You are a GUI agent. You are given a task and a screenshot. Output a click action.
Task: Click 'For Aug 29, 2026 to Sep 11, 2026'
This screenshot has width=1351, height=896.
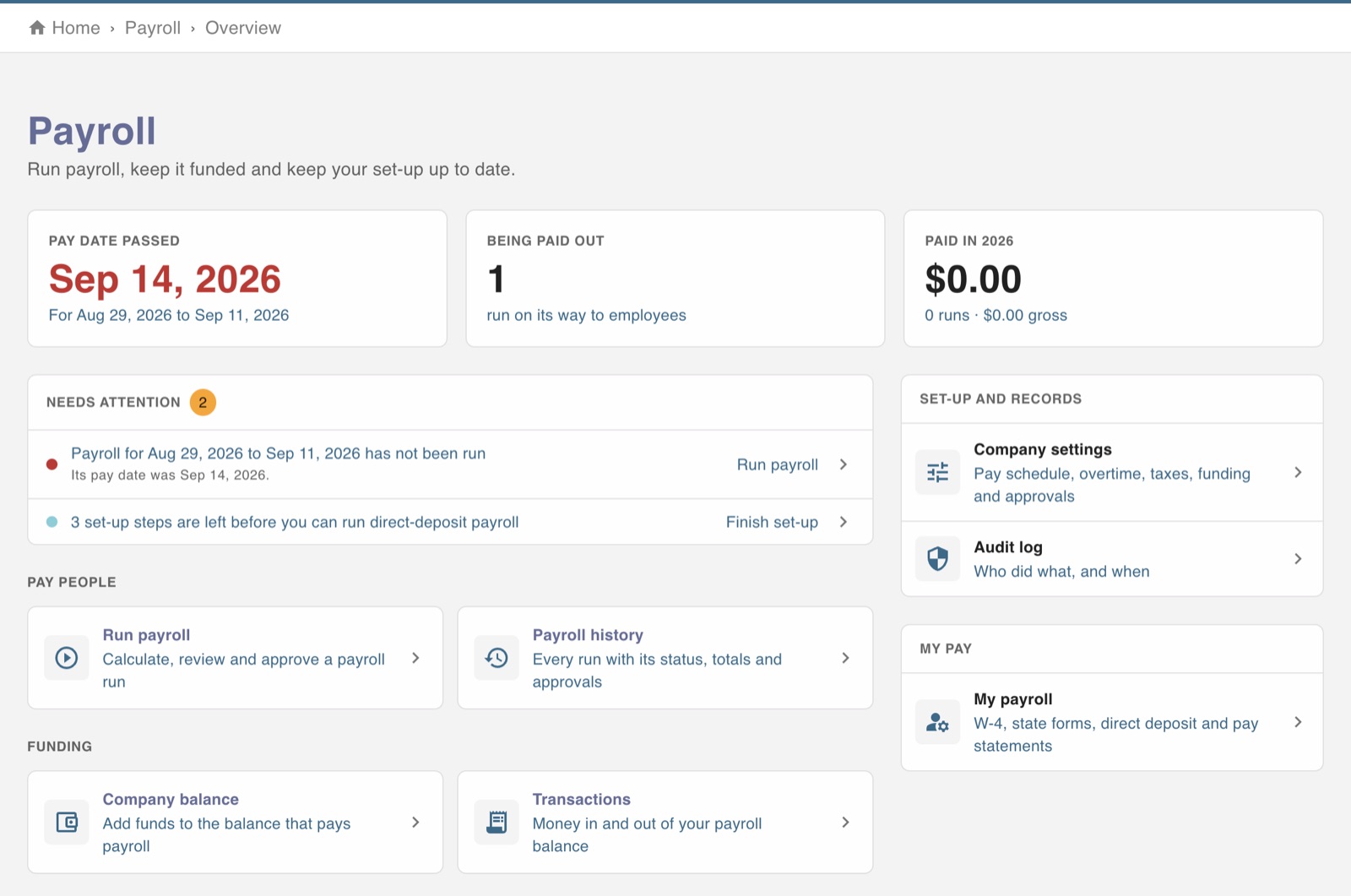[169, 315]
